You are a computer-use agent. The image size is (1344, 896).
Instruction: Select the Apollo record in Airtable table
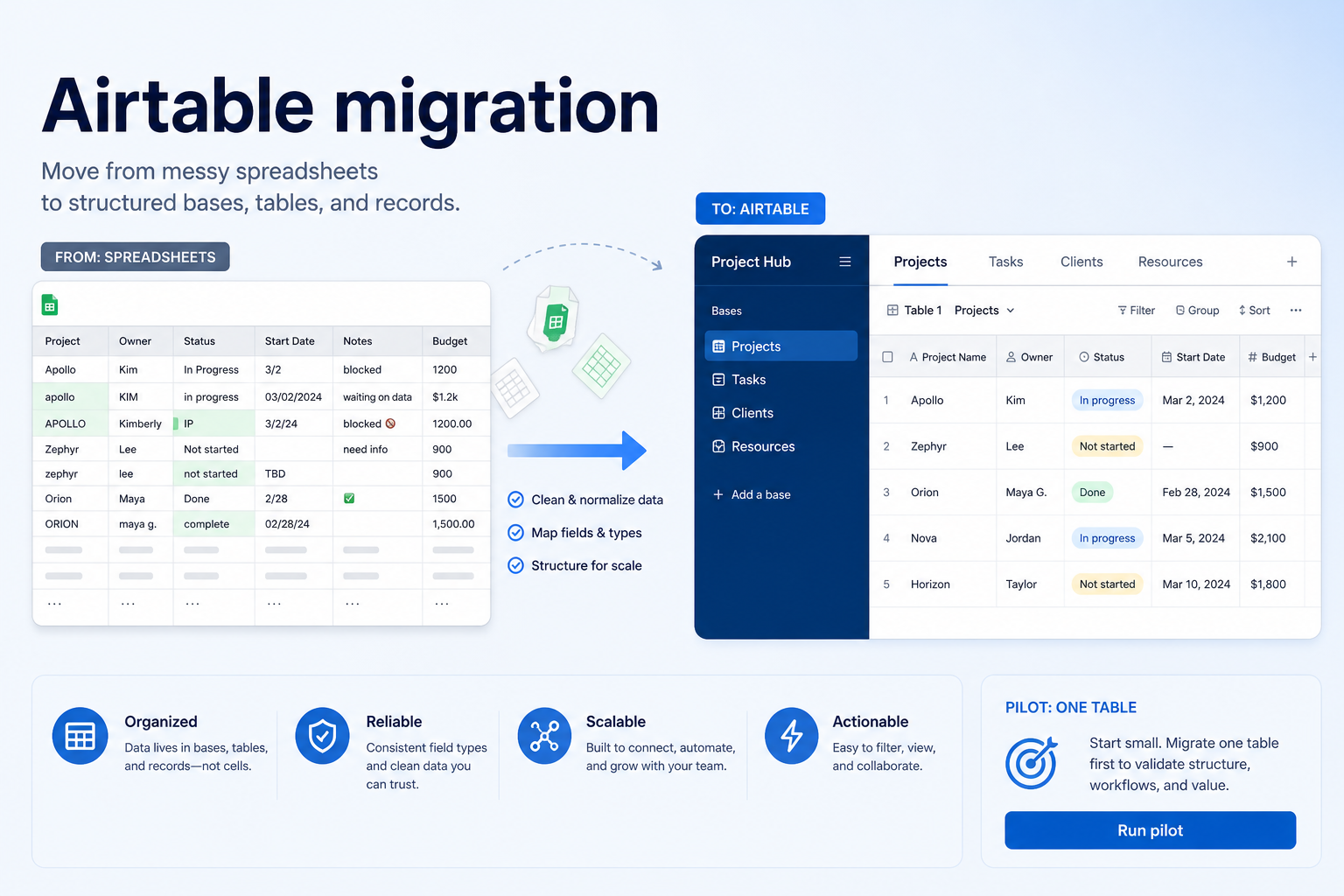(x=1095, y=400)
